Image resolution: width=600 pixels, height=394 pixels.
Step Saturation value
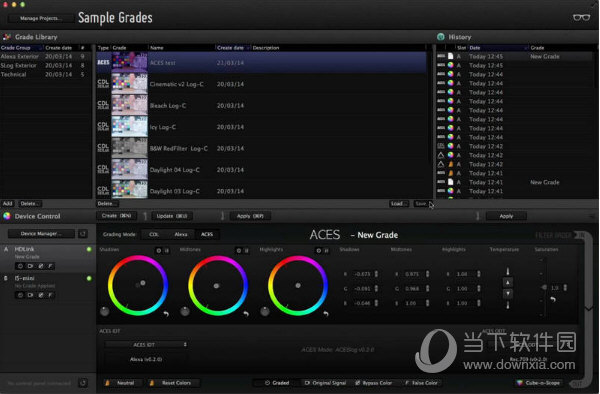(565, 287)
